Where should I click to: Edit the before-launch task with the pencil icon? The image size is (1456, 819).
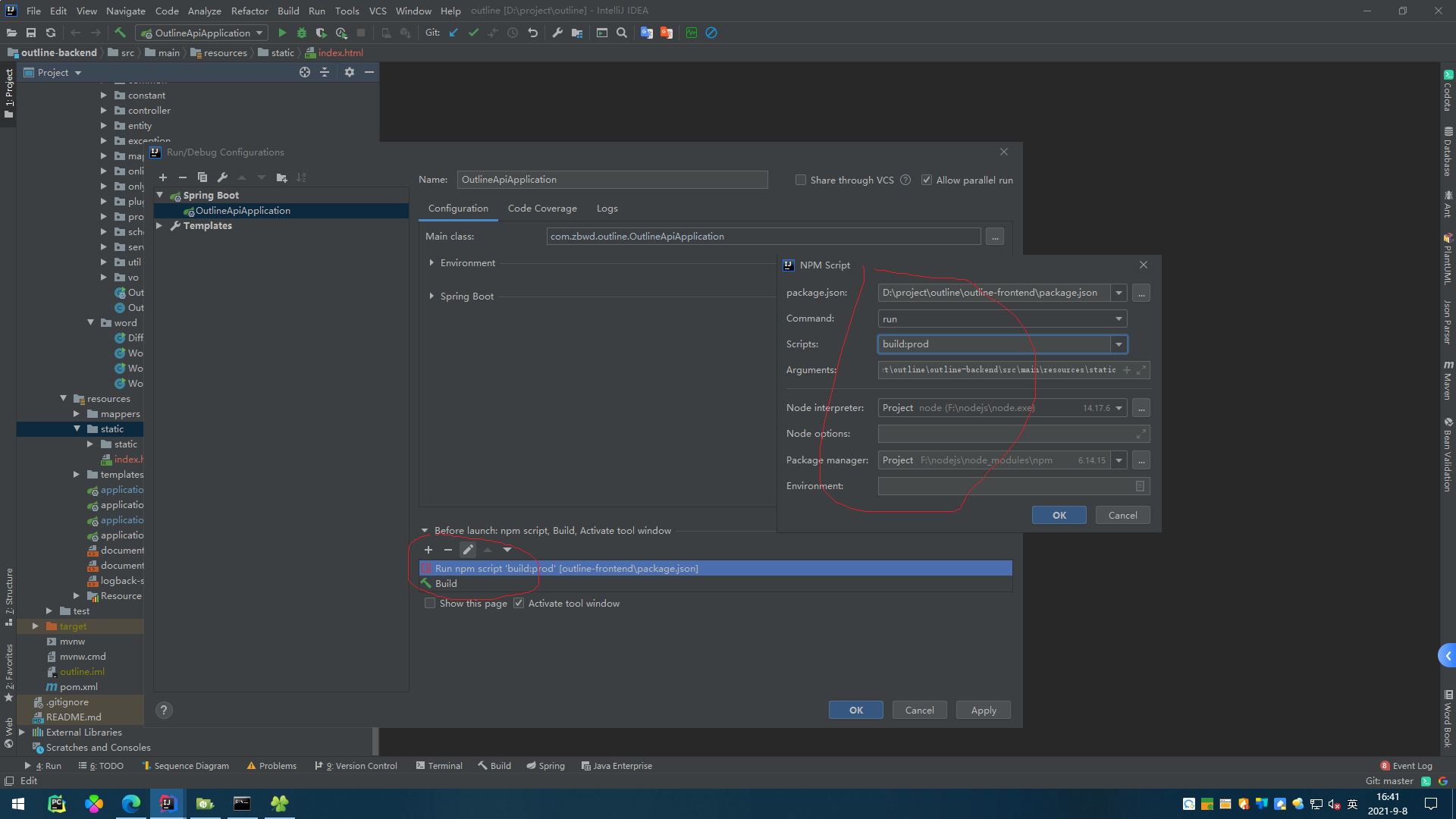tap(468, 550)
